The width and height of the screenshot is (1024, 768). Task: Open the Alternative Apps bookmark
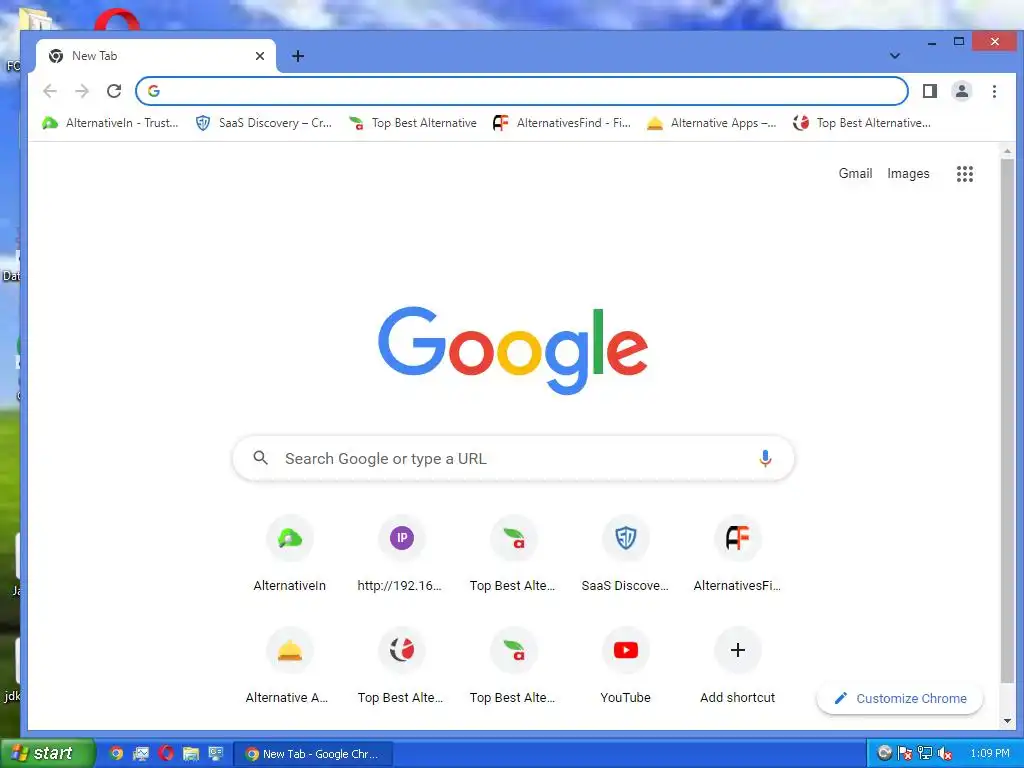[x=712, y=123]
